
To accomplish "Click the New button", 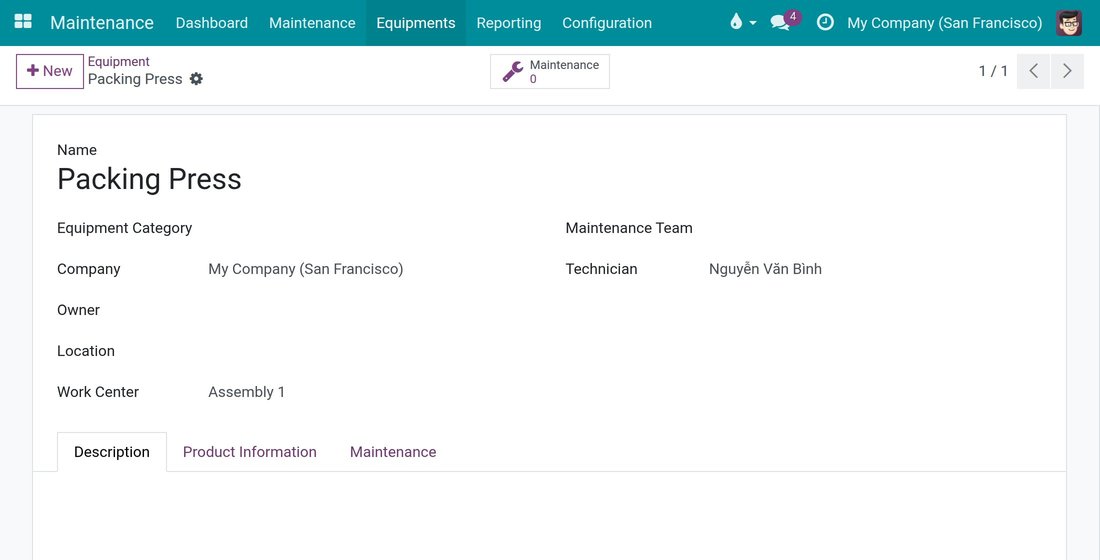I will coord(50,71).
